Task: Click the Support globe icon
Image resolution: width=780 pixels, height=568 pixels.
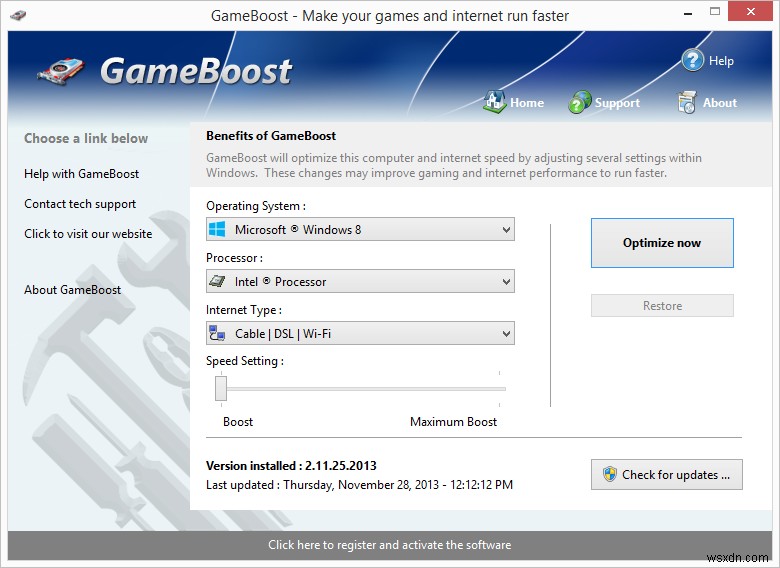Action: coord(580,102)
